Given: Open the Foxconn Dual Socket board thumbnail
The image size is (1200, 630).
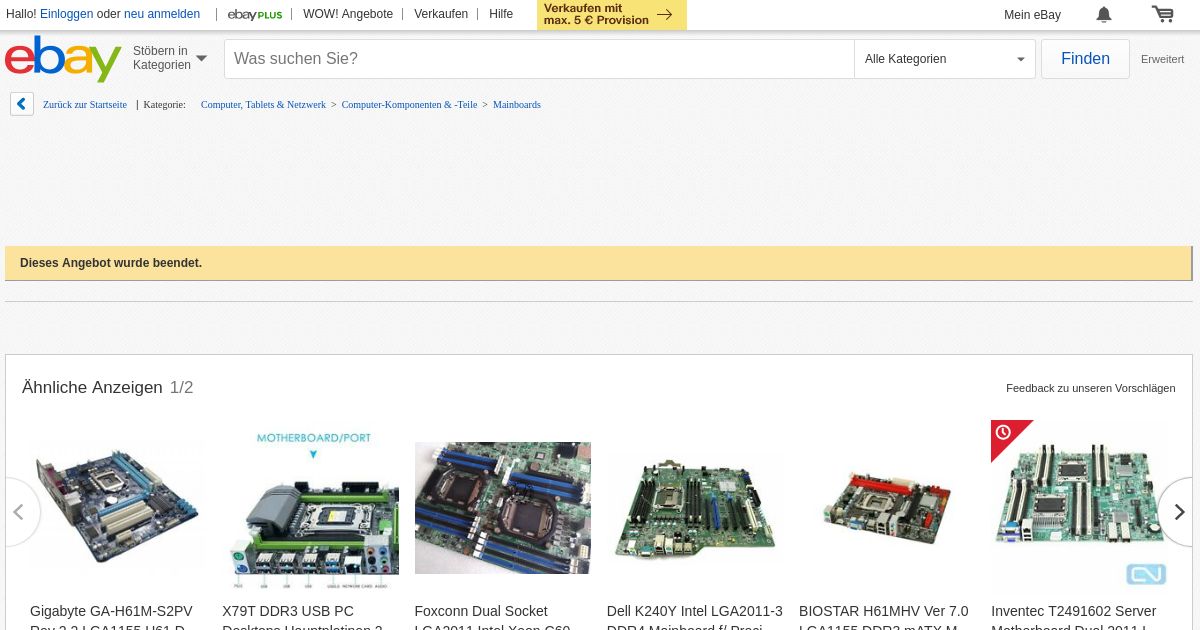Looking at the screenshot, I should click(503, 508).
